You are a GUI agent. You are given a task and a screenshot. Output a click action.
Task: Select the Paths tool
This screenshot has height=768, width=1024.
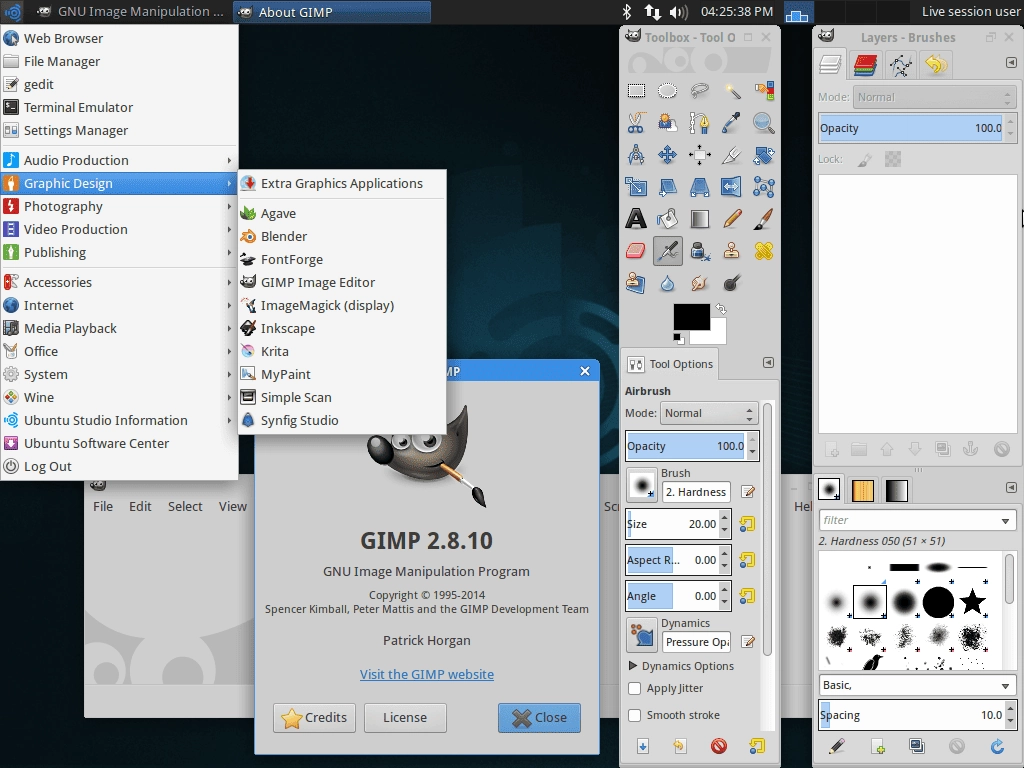(699, 123)
